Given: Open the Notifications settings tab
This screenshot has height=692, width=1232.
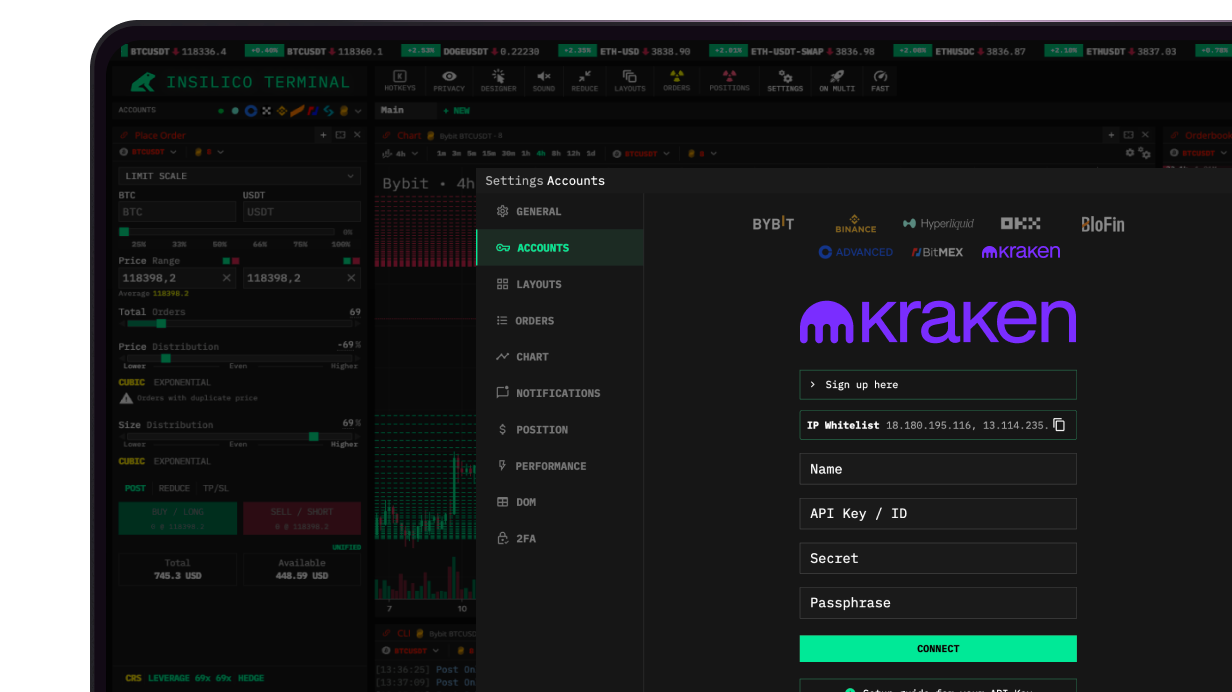Looking at the screenshot, I should click(557, 393).
